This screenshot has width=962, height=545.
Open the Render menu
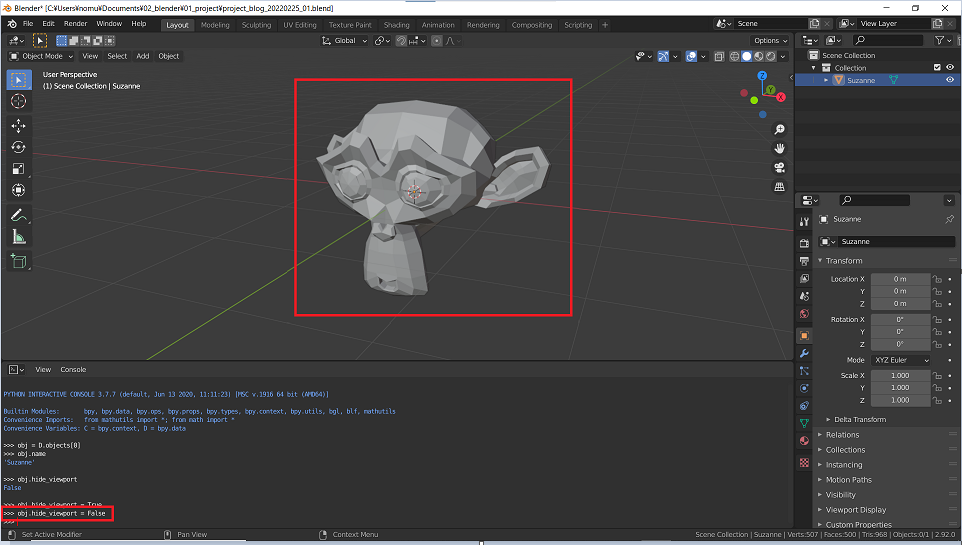click(x=75, y=24)
